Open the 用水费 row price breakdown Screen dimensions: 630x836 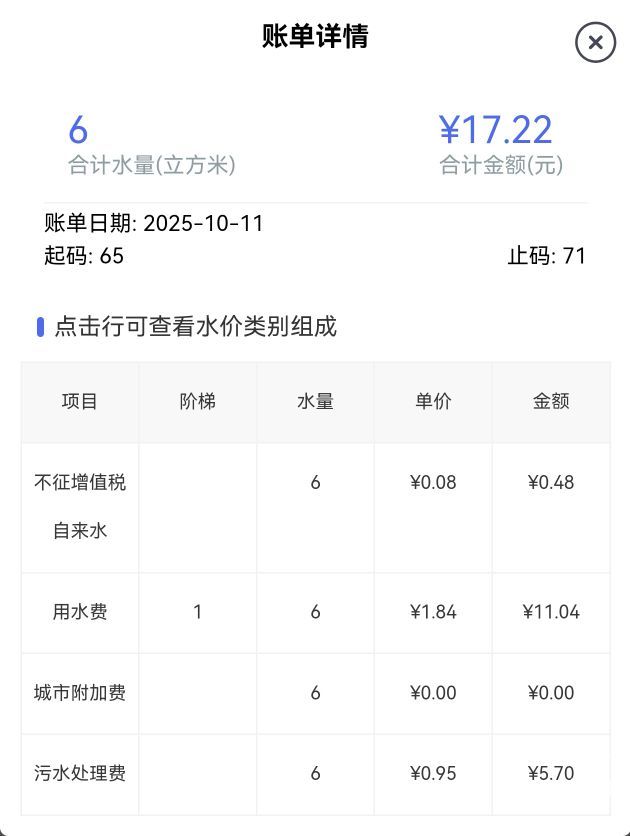point(80,612)
